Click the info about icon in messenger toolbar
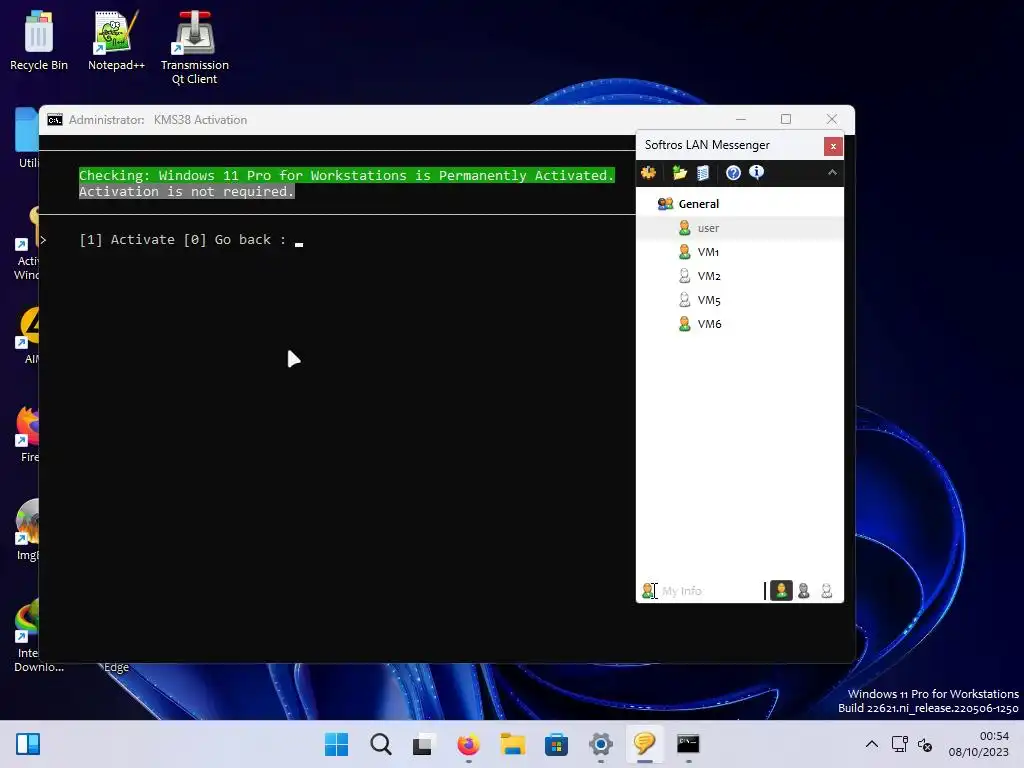 click(756, 172)
